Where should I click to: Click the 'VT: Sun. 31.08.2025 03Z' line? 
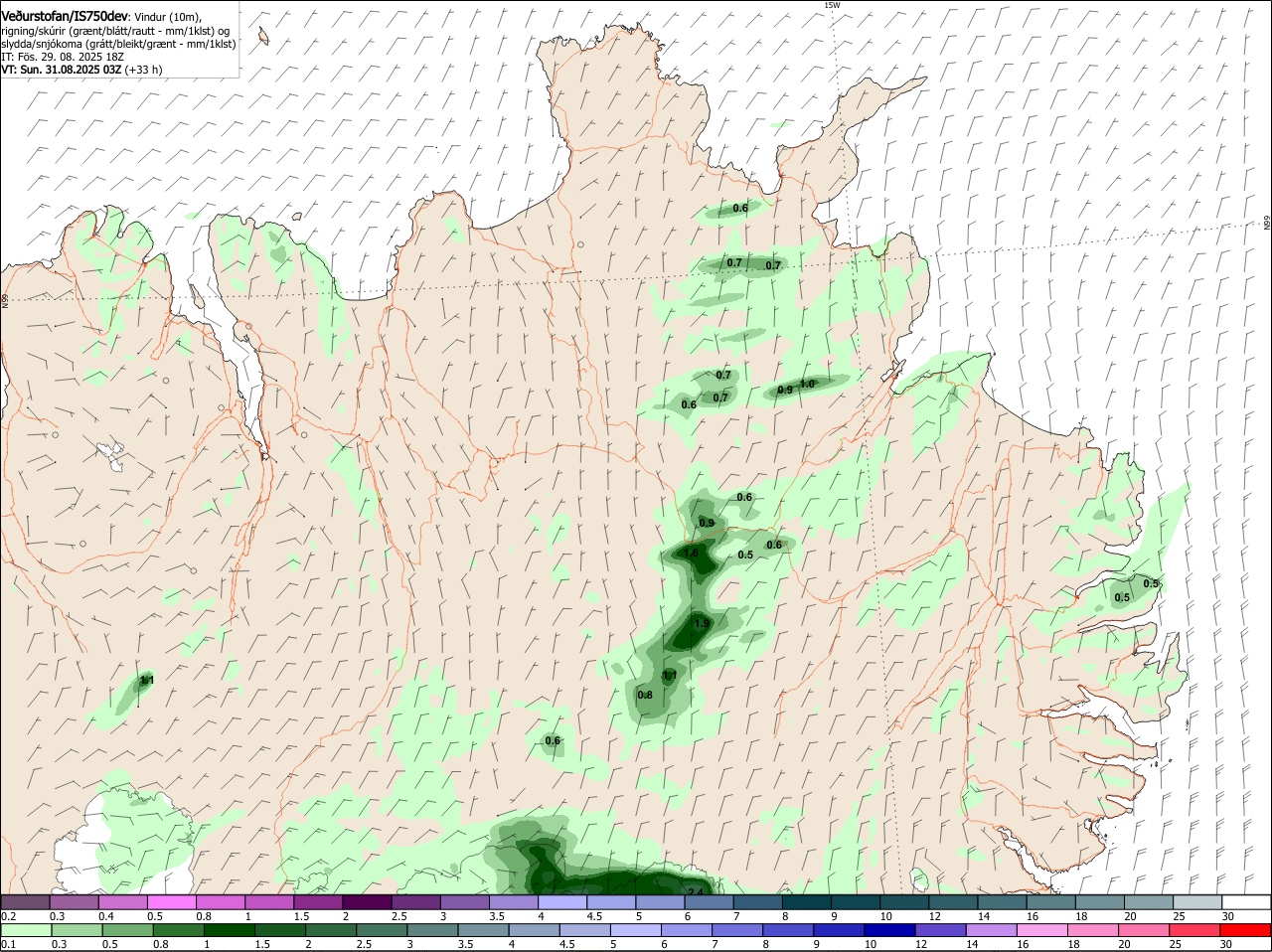tap(61, 70)
